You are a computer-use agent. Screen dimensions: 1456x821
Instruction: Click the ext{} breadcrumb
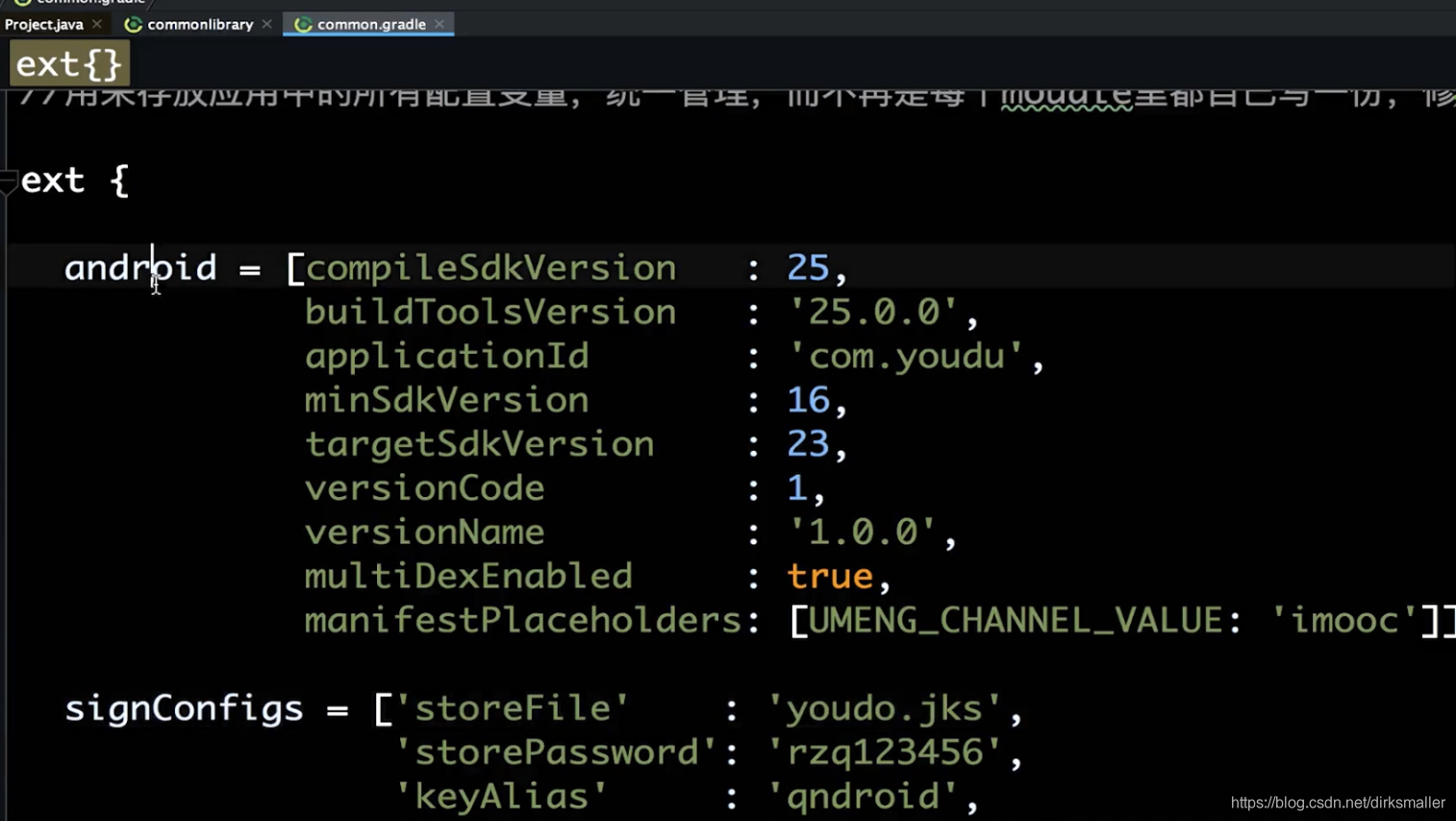69,64
